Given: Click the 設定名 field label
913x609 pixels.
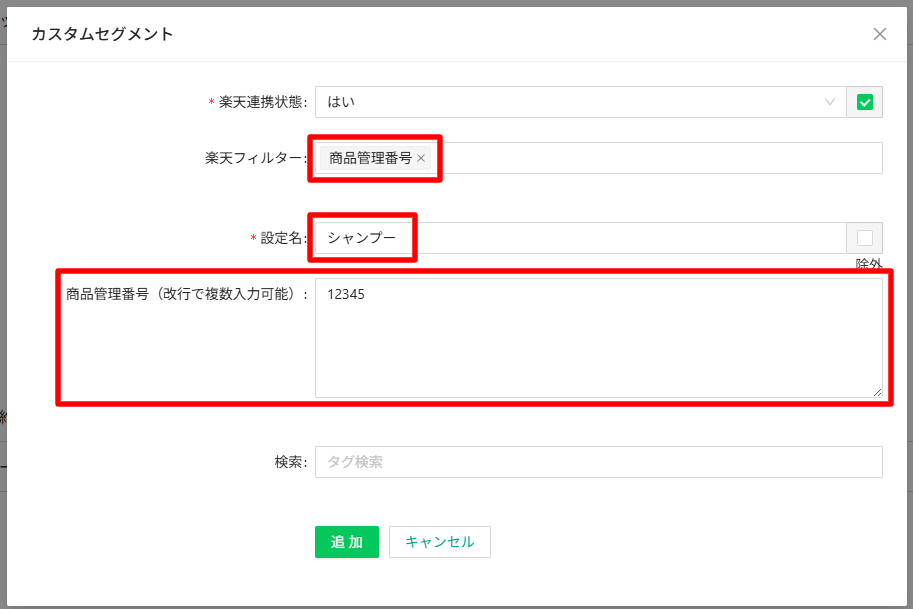Looking at the screenshot, I should [x=282, y=238].
